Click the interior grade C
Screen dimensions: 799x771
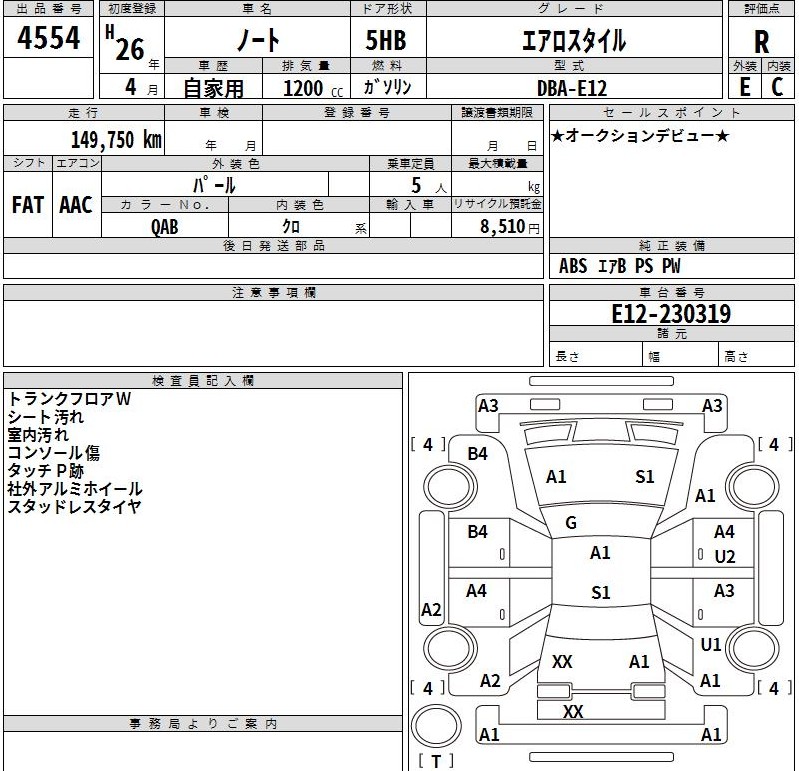pyautogui.click(x=777, y=87)
